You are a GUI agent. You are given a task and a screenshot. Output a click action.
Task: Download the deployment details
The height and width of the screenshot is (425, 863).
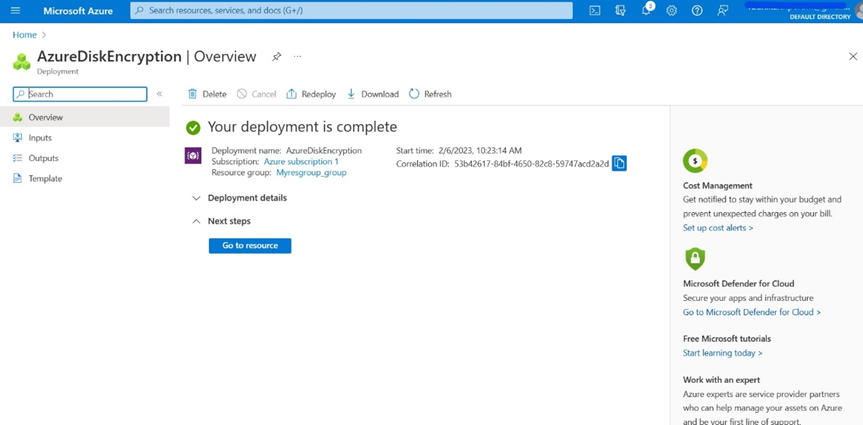[x=373, y=94]
